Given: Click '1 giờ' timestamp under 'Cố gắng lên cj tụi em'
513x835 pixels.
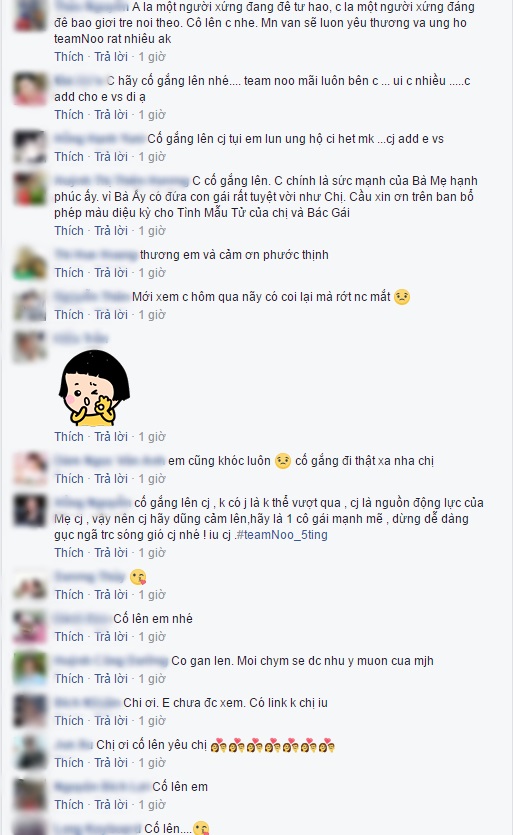Looking at the screenshot, I should [x=152, y=157].
